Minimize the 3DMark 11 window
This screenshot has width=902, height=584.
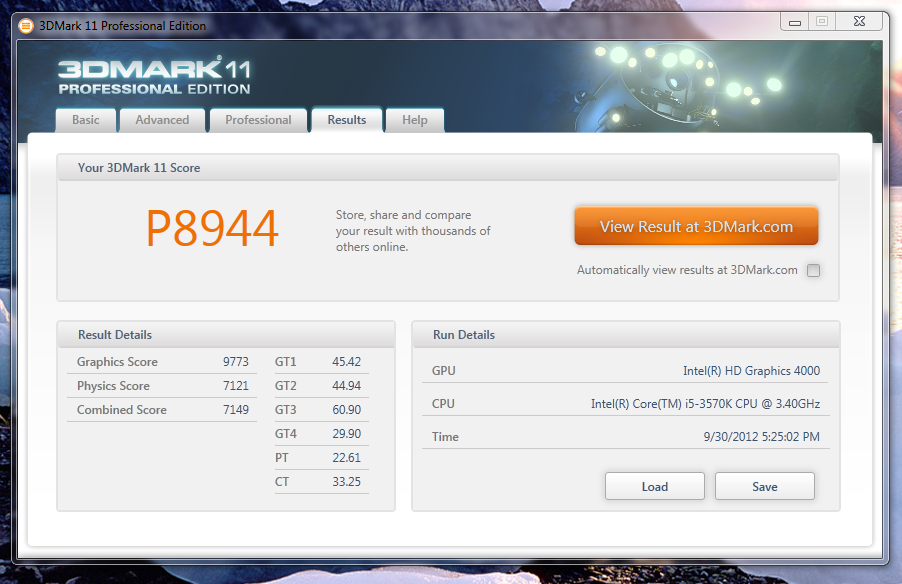pos(794,22)
